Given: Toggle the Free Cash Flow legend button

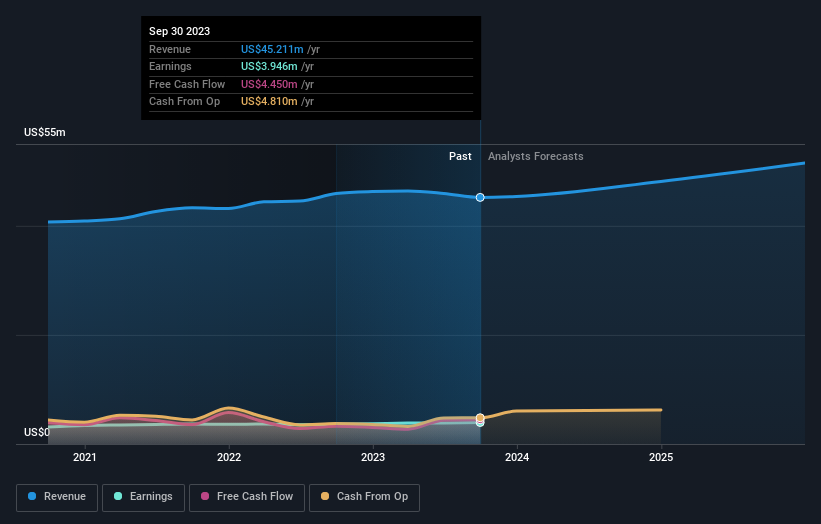Looking at the screenshot, I should (x=247, y=497).
